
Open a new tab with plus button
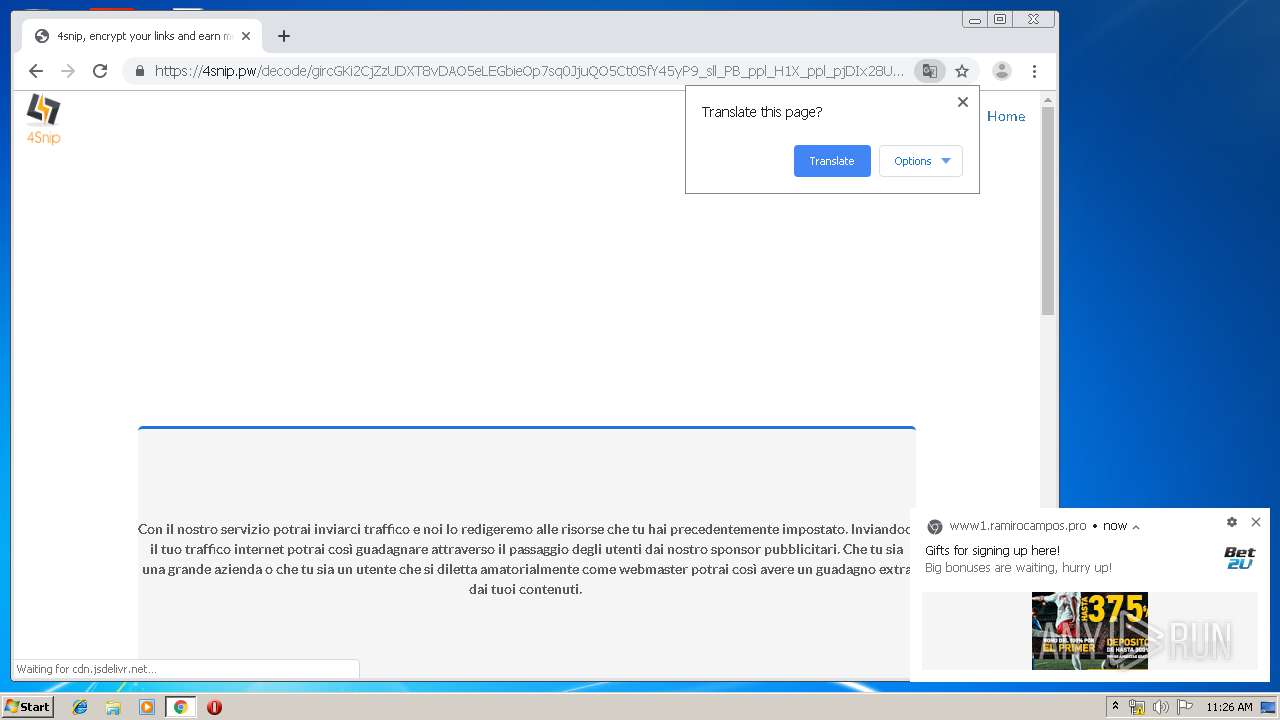(x=284, y=36)
